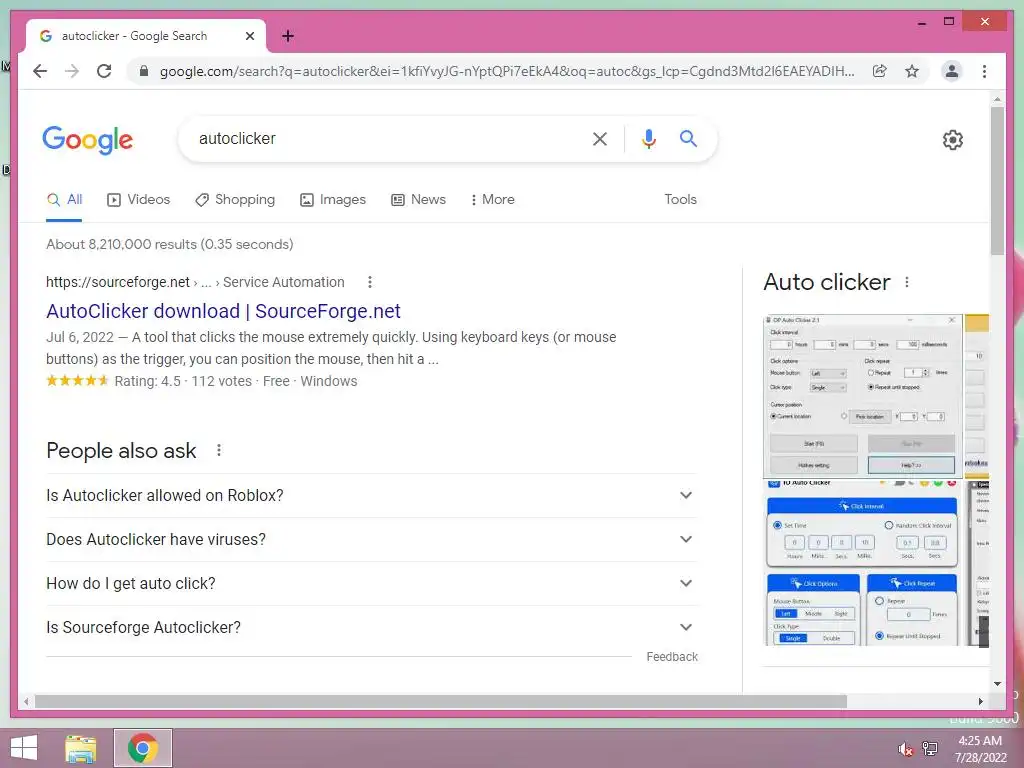Image resolution: width=1024 pixels, height=768 pixels.
Task: Start voice search with the microphone
Action: tap(648, 138)
